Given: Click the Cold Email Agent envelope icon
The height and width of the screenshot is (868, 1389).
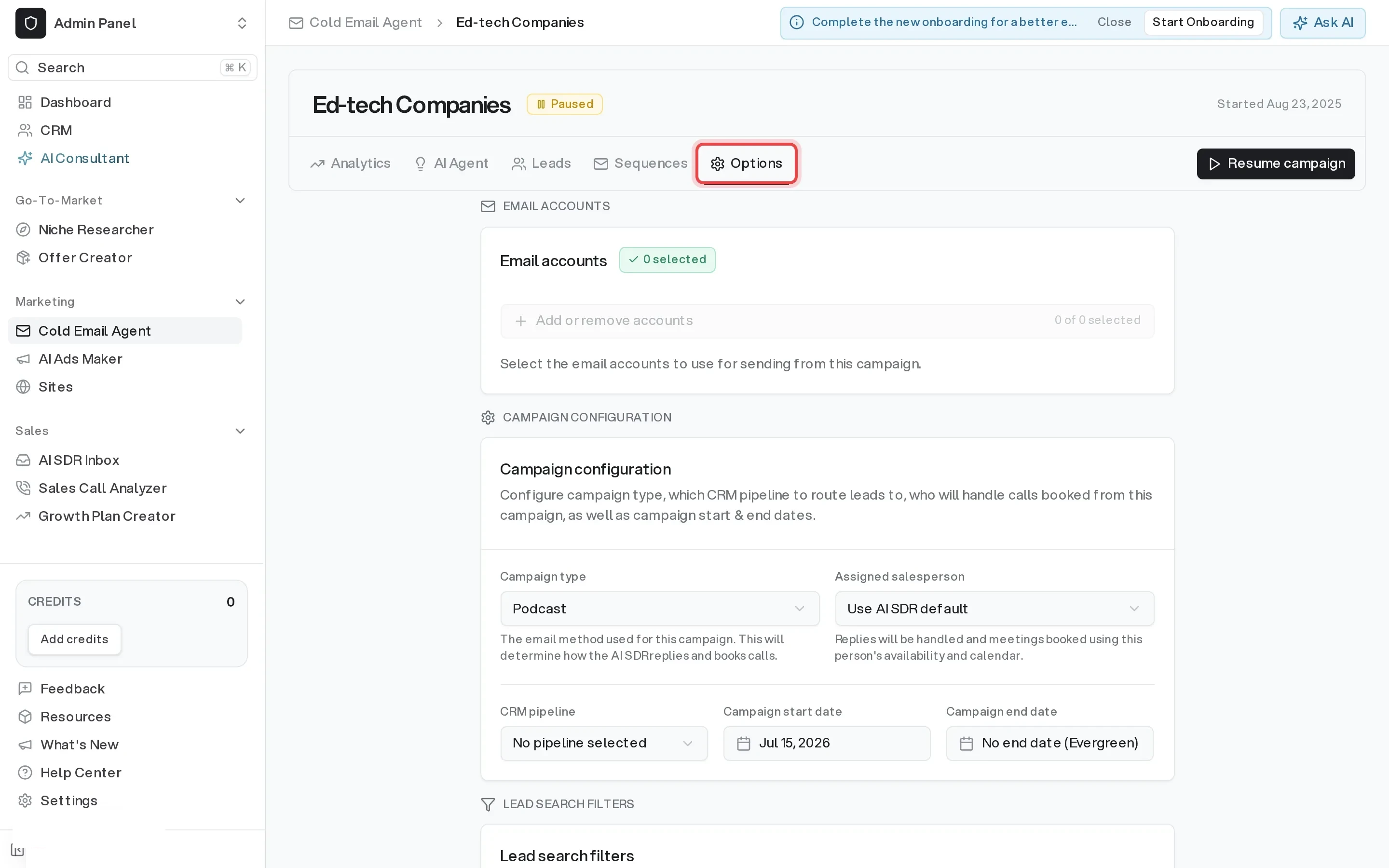Looking at the screenshot, I should click(23, 331).
